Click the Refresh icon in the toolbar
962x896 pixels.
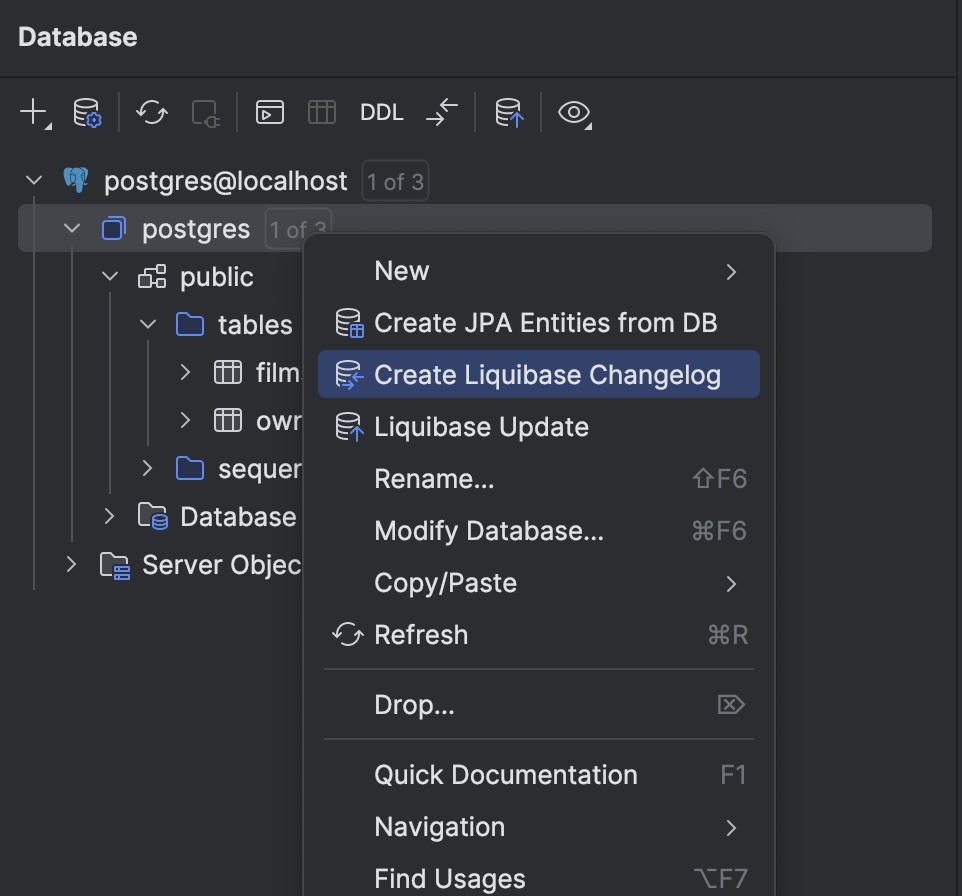coord(151,113)
